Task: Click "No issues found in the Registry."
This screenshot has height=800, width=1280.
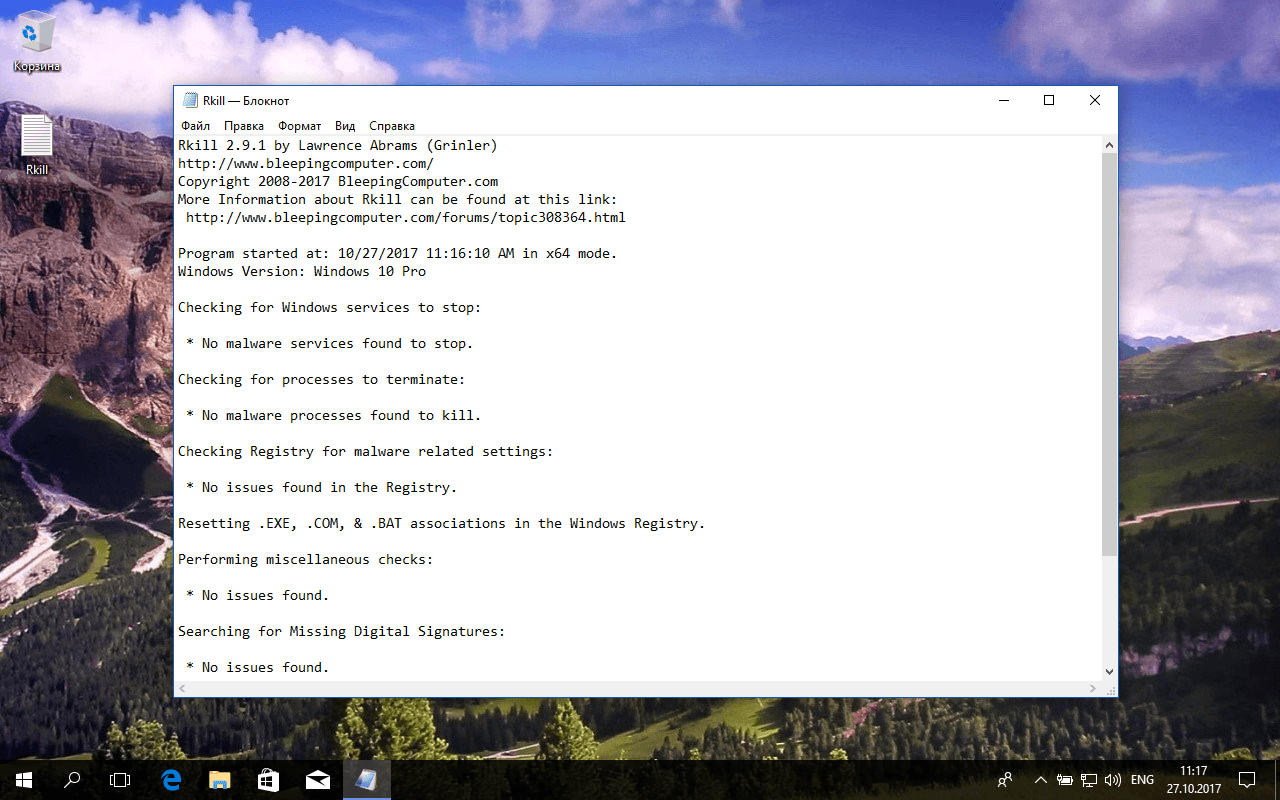Action: point(330,487)
